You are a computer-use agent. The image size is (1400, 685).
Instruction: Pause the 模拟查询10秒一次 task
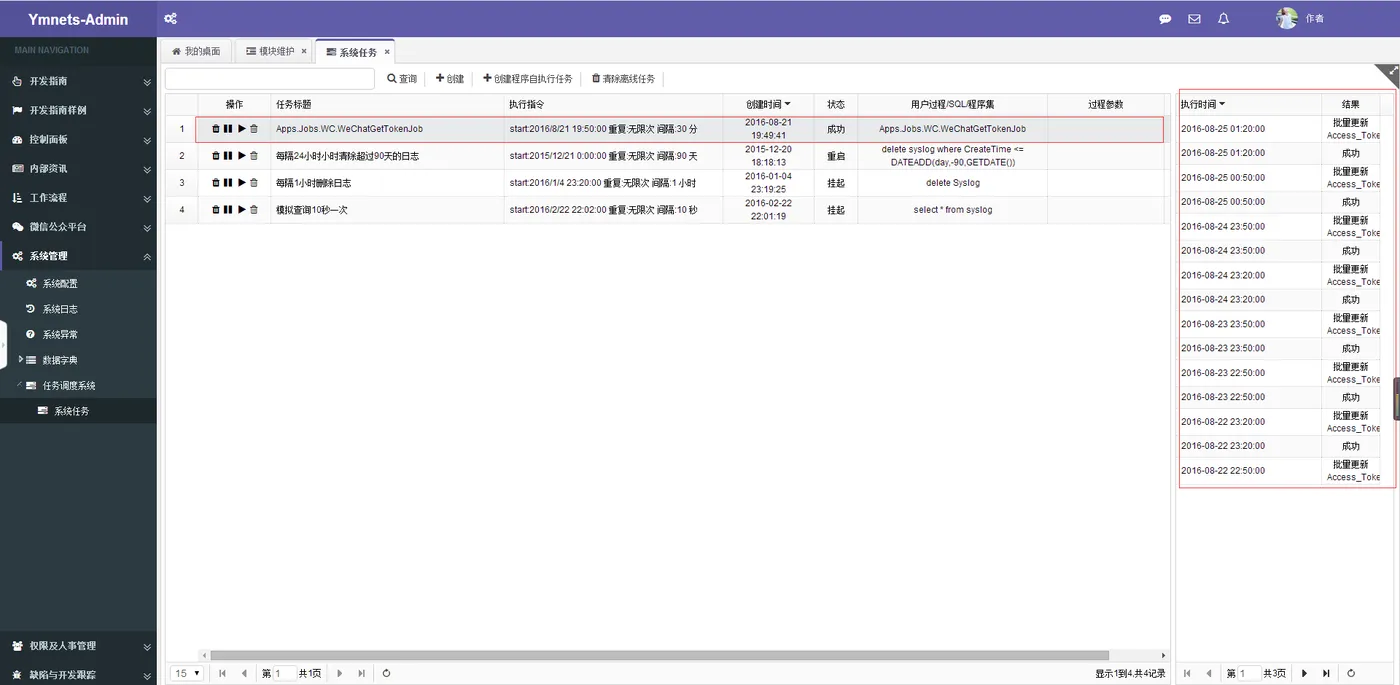pyautogui.click(x=228, y=209)
